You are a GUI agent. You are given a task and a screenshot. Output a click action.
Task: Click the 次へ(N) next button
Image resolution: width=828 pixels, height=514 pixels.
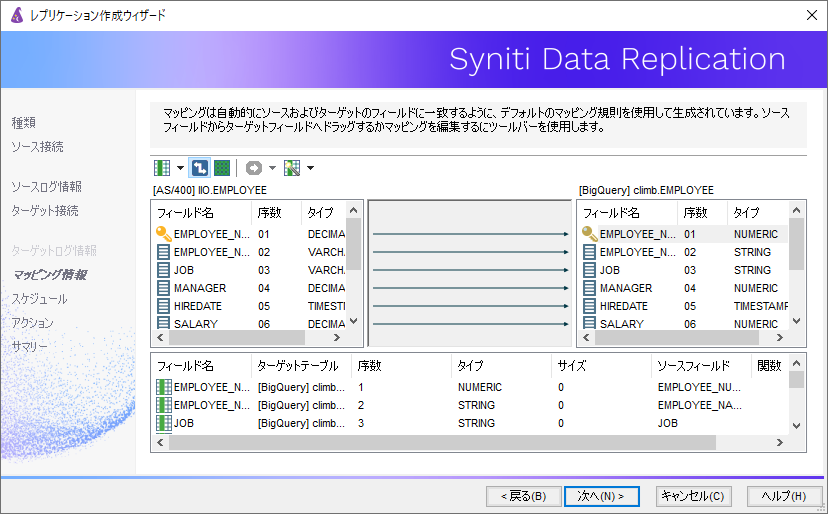pyautogui.click(x=601, y=496)
